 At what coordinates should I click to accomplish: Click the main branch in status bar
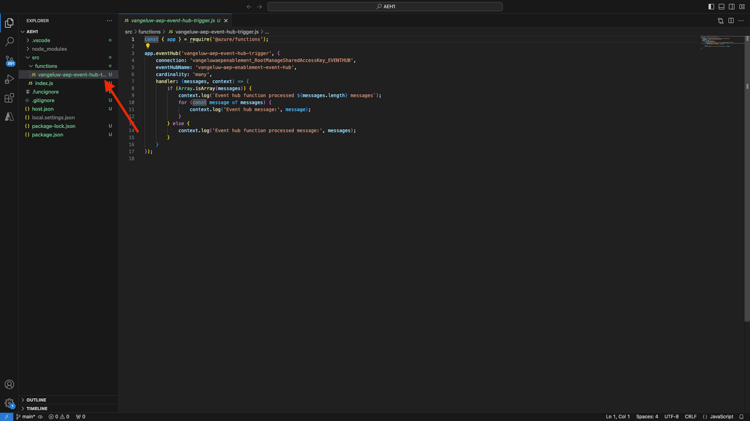(27, 417)
